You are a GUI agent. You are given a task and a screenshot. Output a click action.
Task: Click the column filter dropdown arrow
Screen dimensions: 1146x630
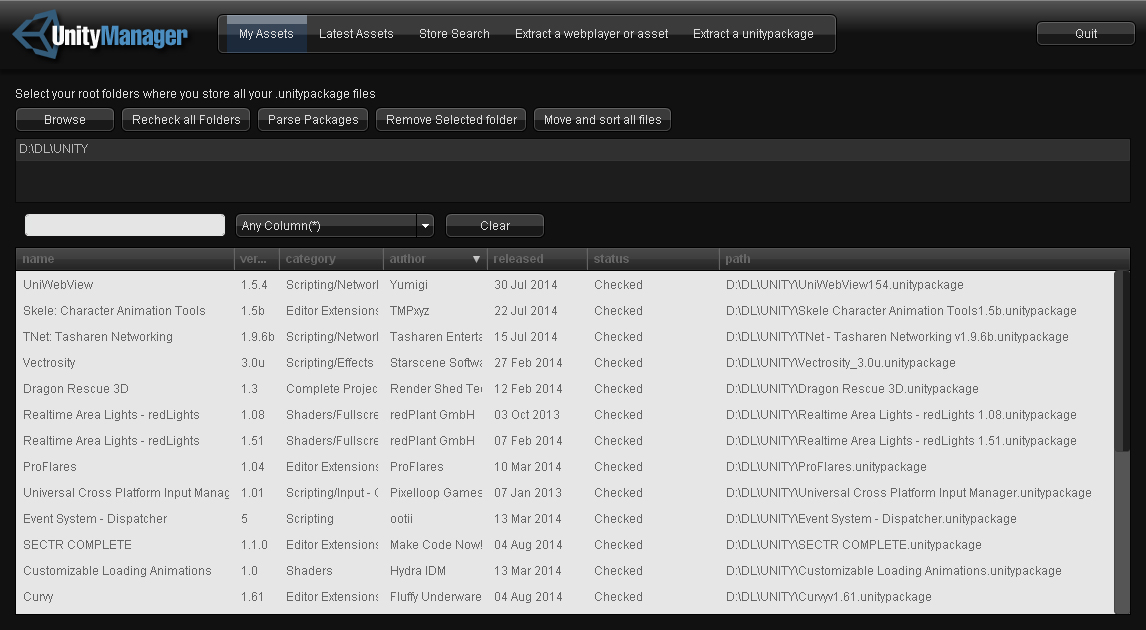(x=425, y=226)
